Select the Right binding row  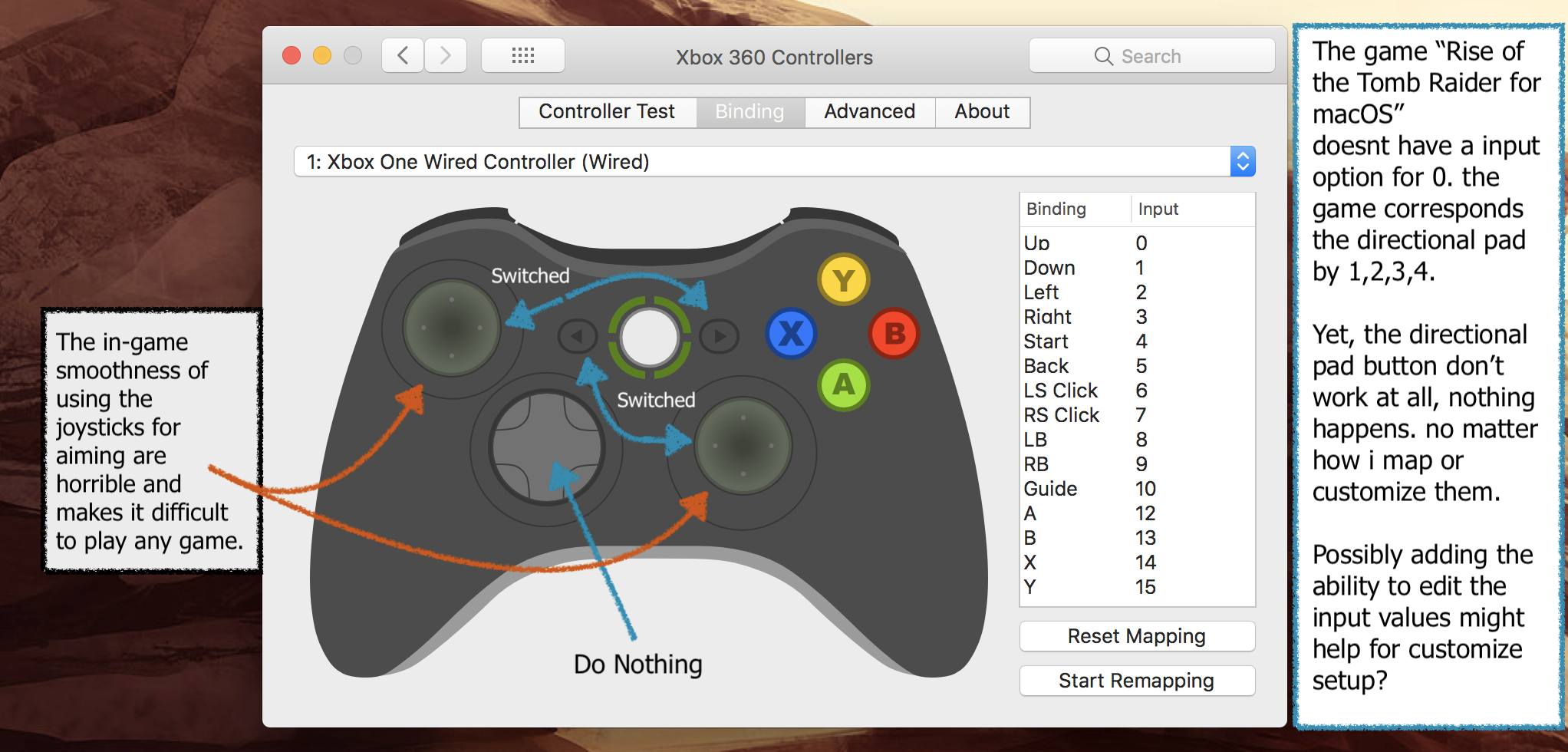[1137, 317]
